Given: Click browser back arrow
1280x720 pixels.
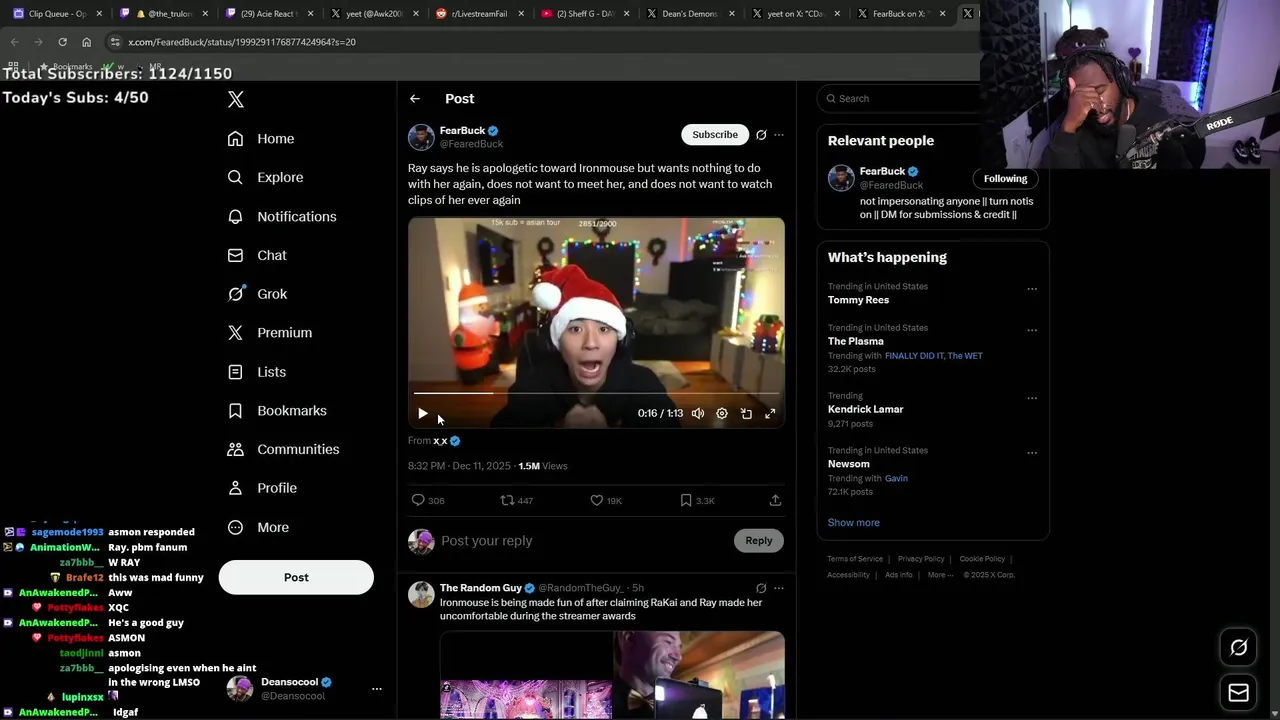Looking at the screenshot, I should point(14,42).
